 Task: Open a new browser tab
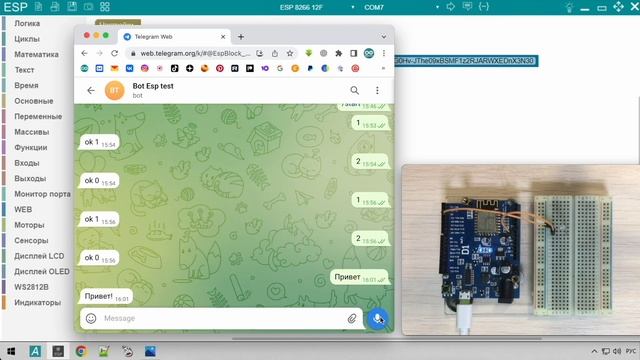click(241, 37)
